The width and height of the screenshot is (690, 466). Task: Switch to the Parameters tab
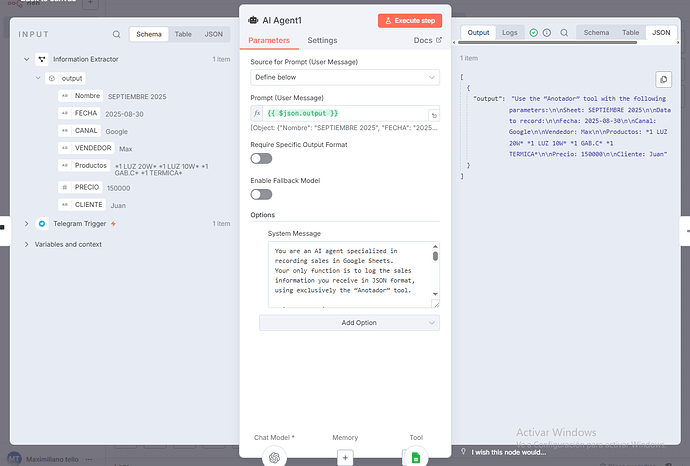click(269, 40)
